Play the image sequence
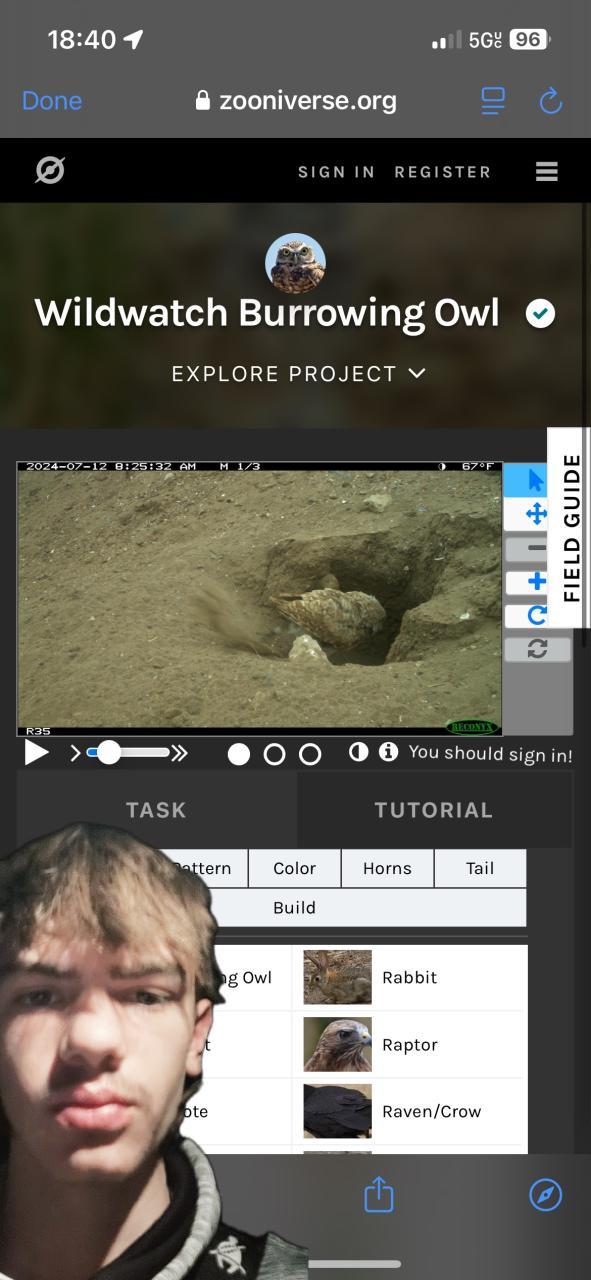The width and height of the screenshot is (591, 1280). (36, 753)
